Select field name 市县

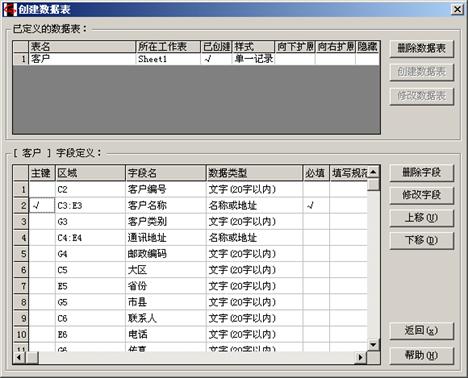coord(166,302)
